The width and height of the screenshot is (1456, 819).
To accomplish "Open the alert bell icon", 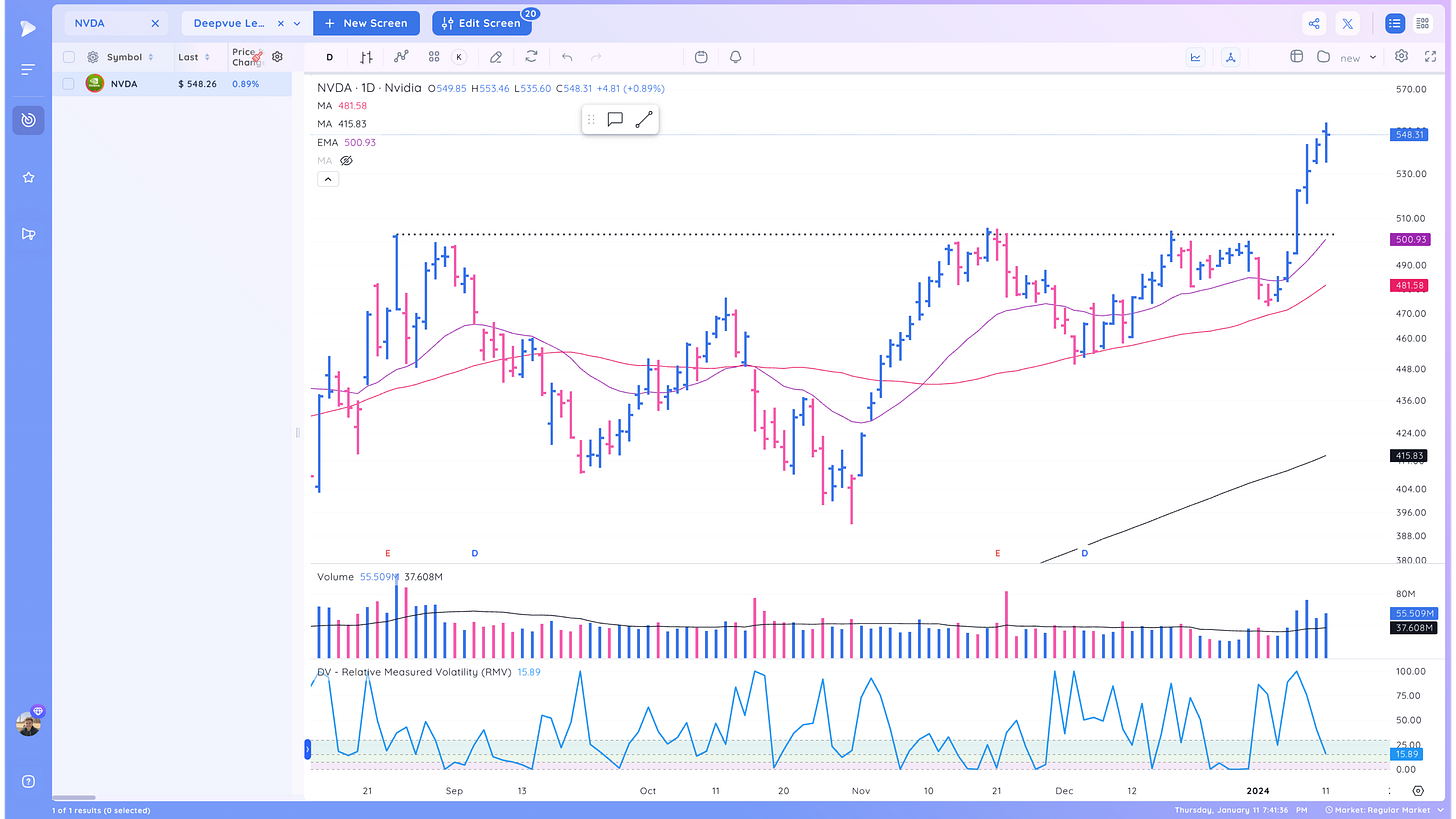I will [x=736, y=57].
